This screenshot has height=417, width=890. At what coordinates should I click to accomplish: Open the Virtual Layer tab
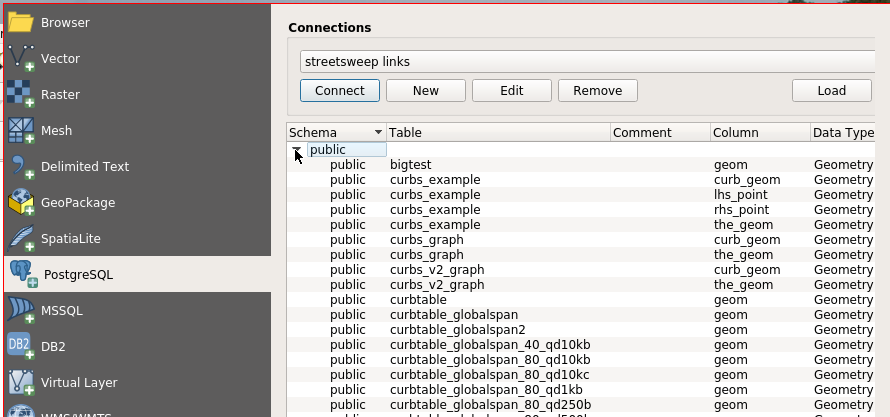78,383
